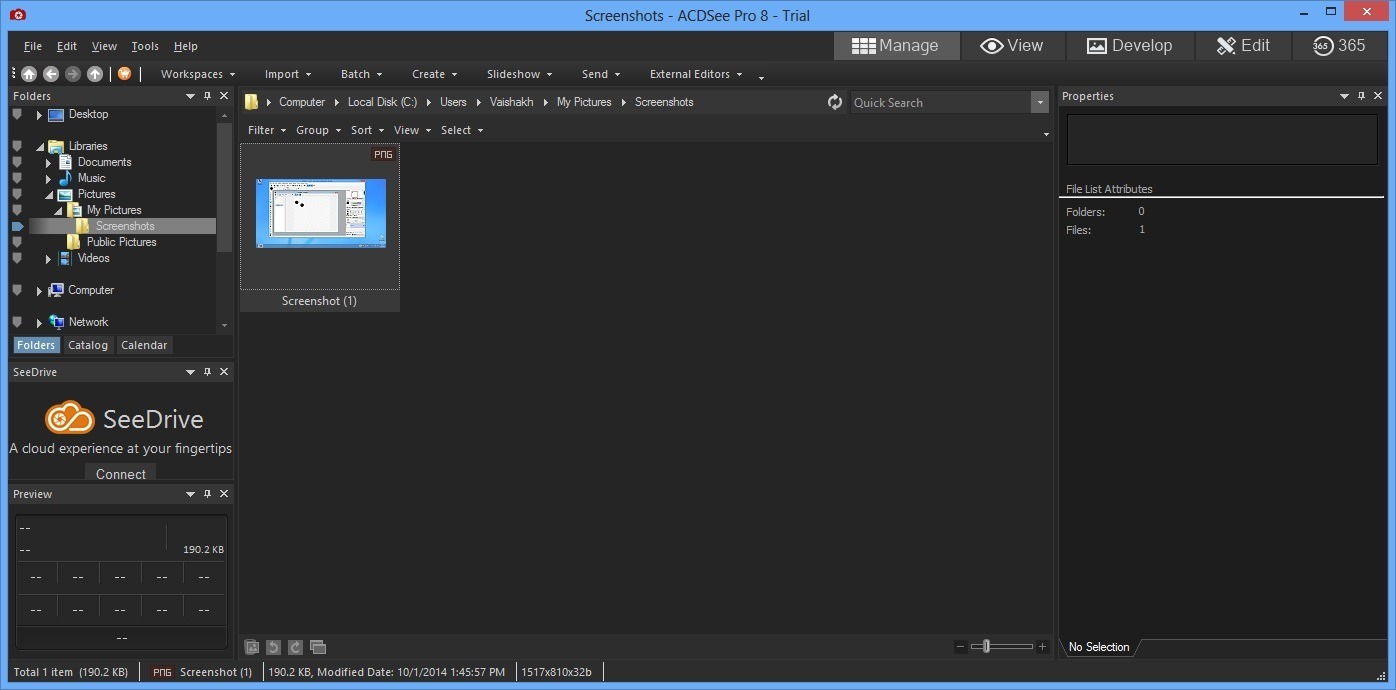This screenshot has height=690, width=1396.
Task: Refresh the file list with the refresh icon
Action: point(835,101)
